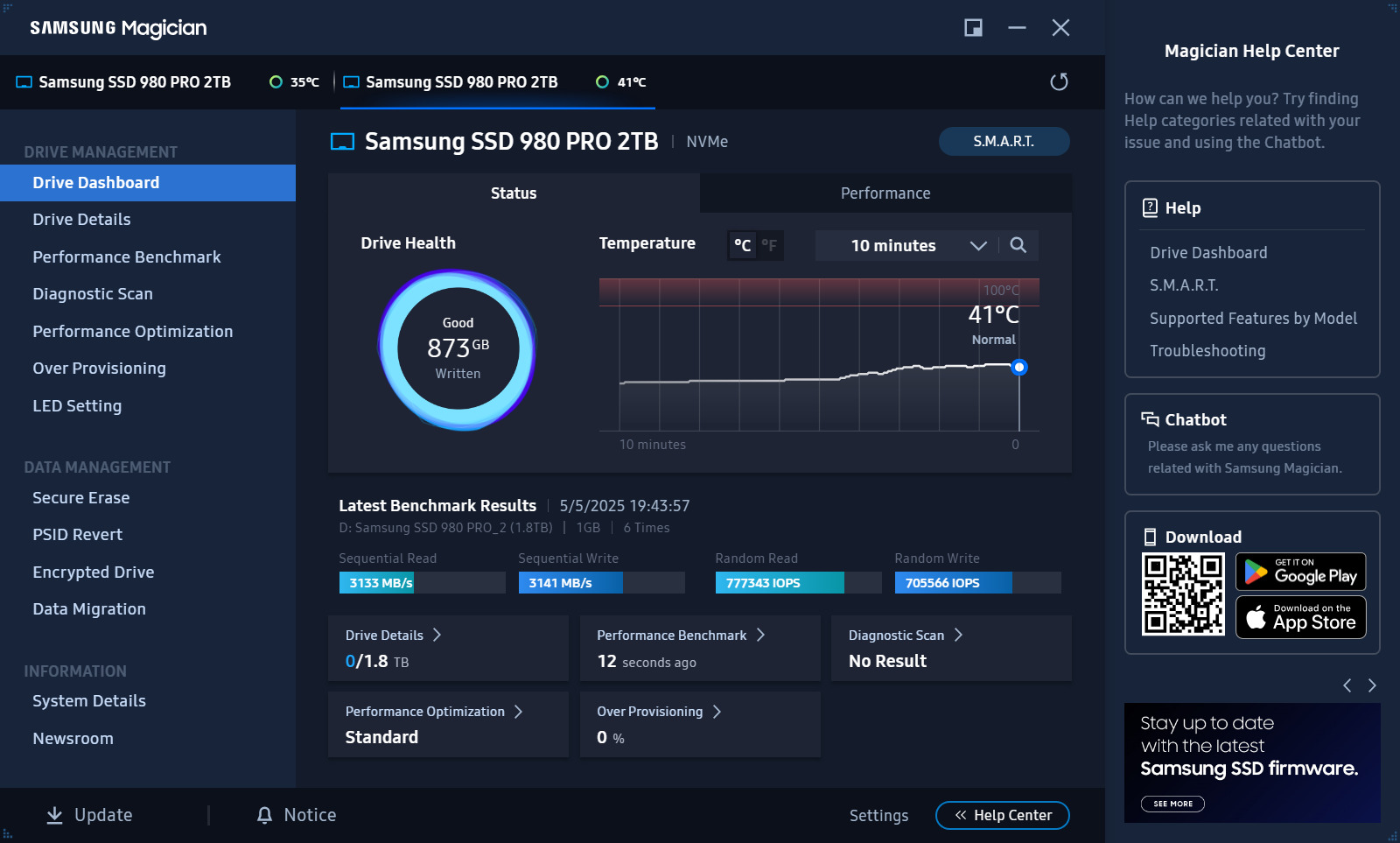Viewport: 1400px width, 843px height.
Task: Click the Update download icon
Action: click(x=54, y=815)
